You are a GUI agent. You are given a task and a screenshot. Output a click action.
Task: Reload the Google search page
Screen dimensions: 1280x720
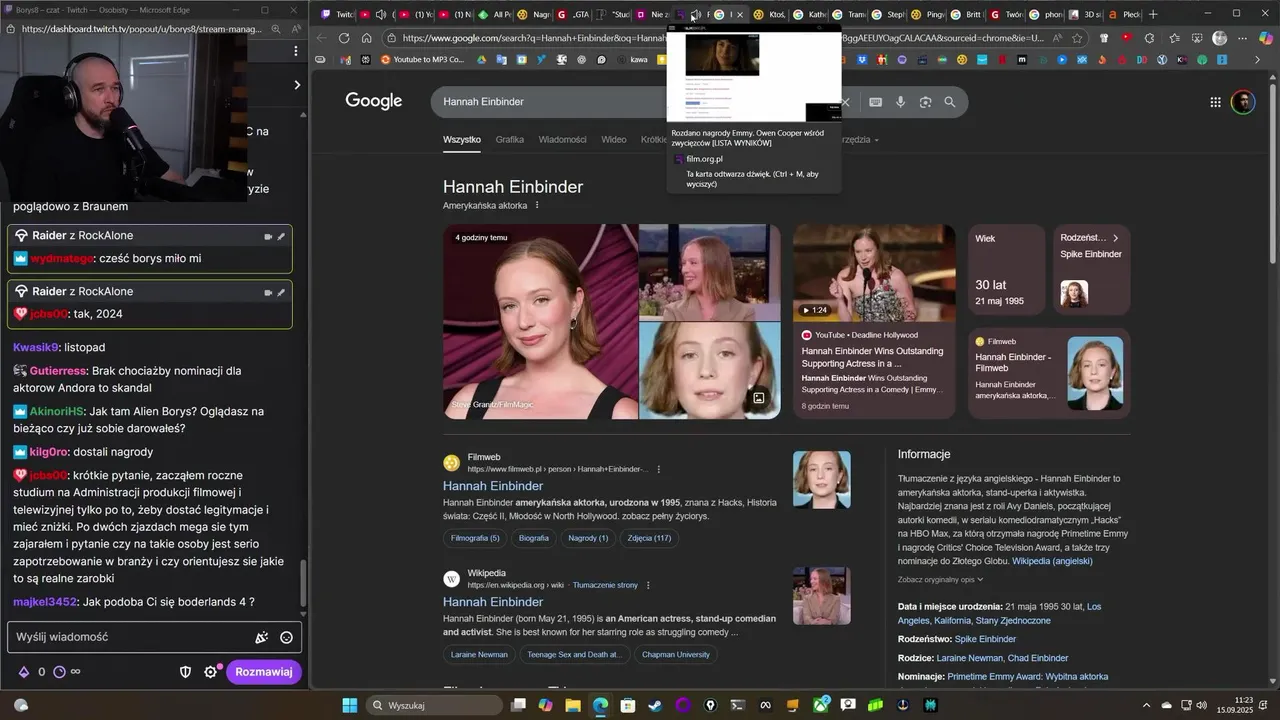pyautogui.click(x=344, y=38)
